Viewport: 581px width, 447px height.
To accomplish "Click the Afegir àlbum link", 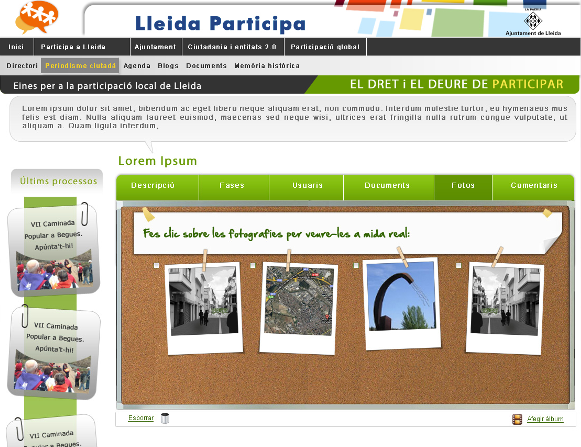I will (545, 419).
